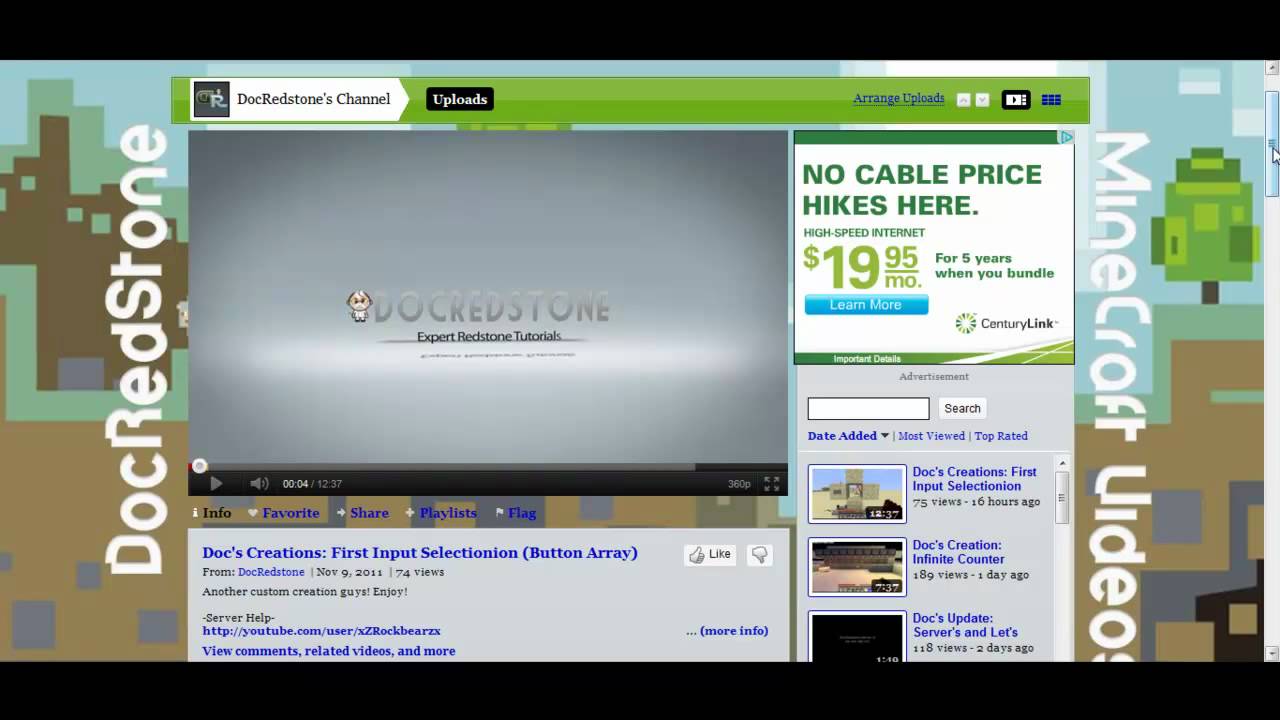Click the move-down arrow beside Arrange Uploads

(982, 100)
